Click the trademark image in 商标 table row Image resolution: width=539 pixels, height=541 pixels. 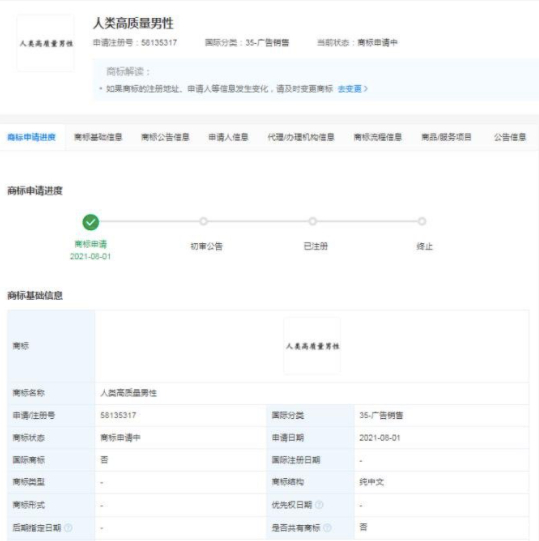click(312, 346)
